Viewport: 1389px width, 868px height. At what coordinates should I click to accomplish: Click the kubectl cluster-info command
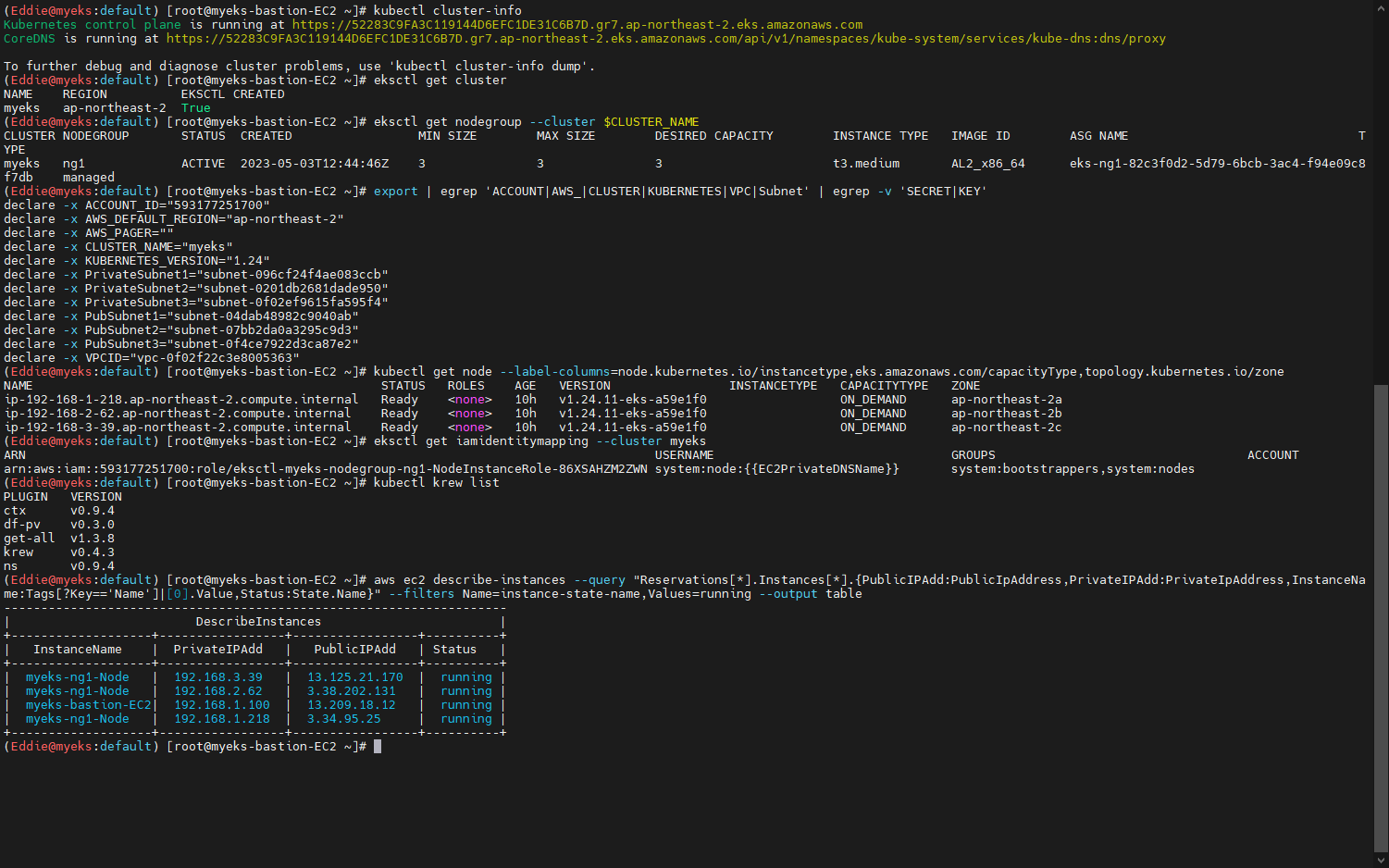point(448,11)
